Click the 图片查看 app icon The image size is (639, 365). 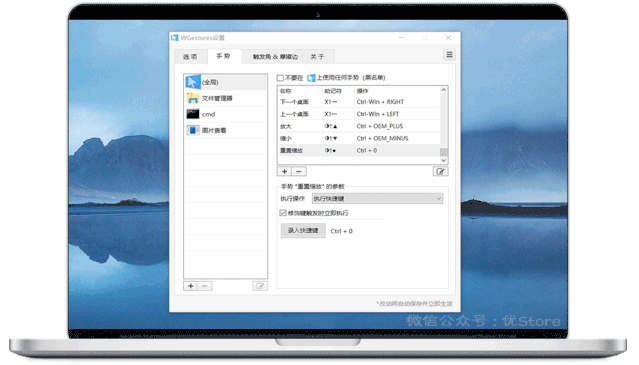[193, 130]
